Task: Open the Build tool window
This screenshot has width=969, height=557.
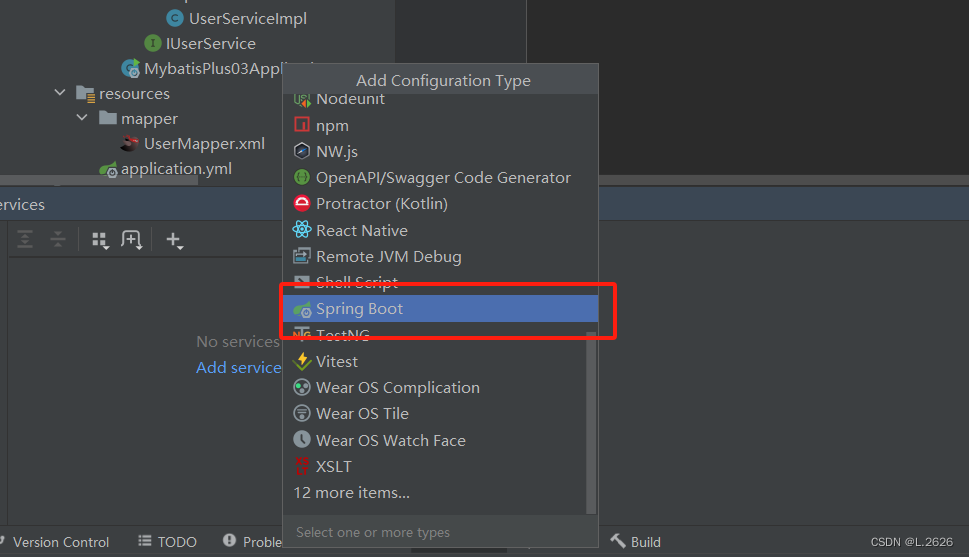Action: [x=637, y=542]
